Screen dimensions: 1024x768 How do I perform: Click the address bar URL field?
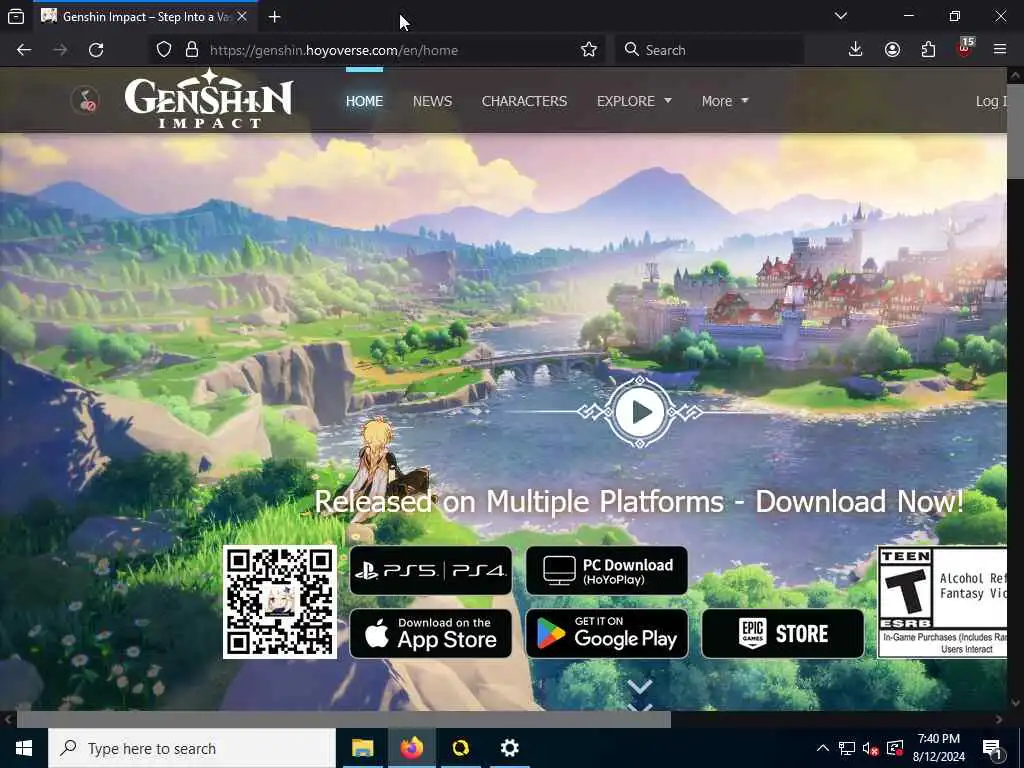pos(392,50)
